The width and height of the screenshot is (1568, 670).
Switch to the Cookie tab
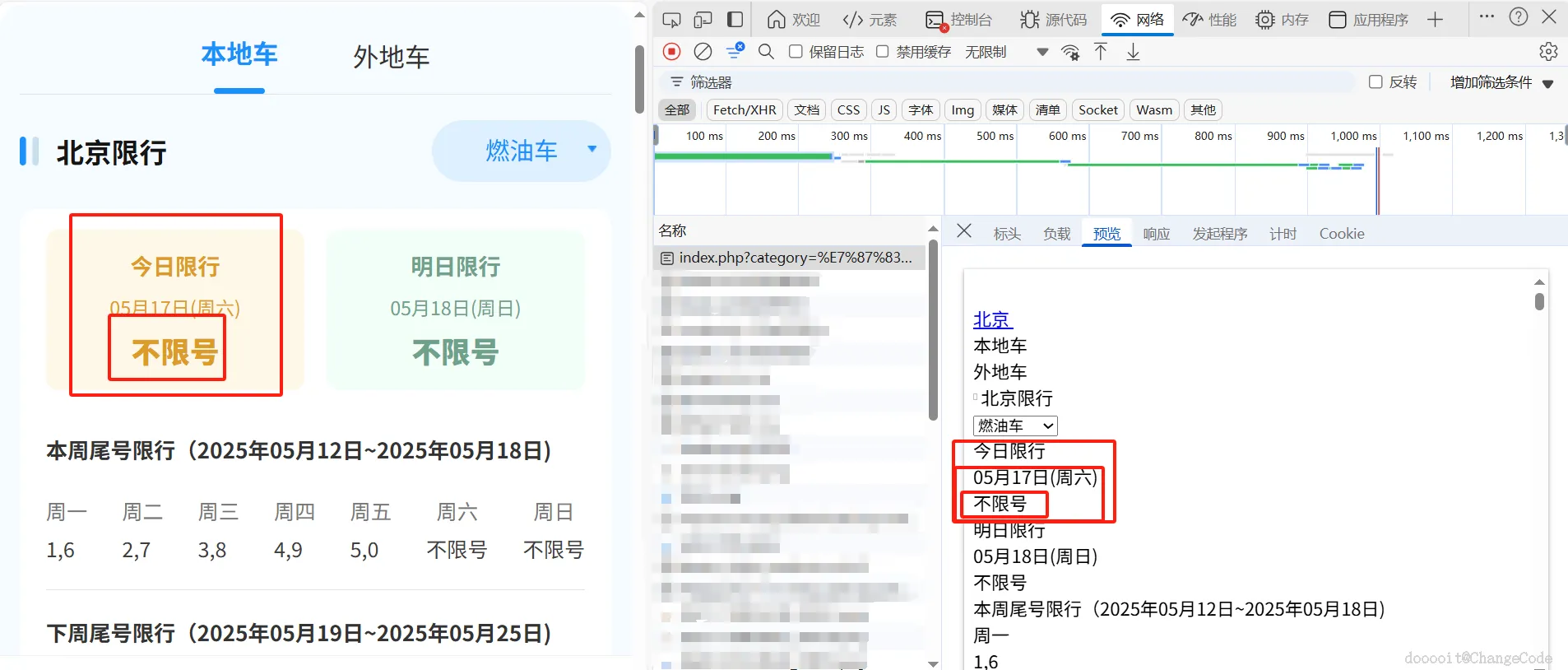(1342, 234)
